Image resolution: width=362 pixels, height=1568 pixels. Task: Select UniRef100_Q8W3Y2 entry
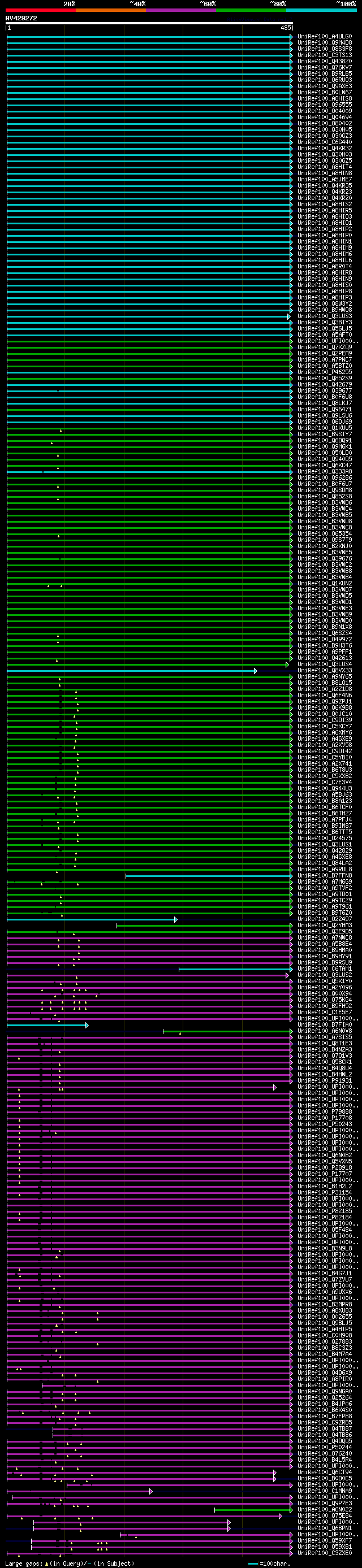click(325, 304)
